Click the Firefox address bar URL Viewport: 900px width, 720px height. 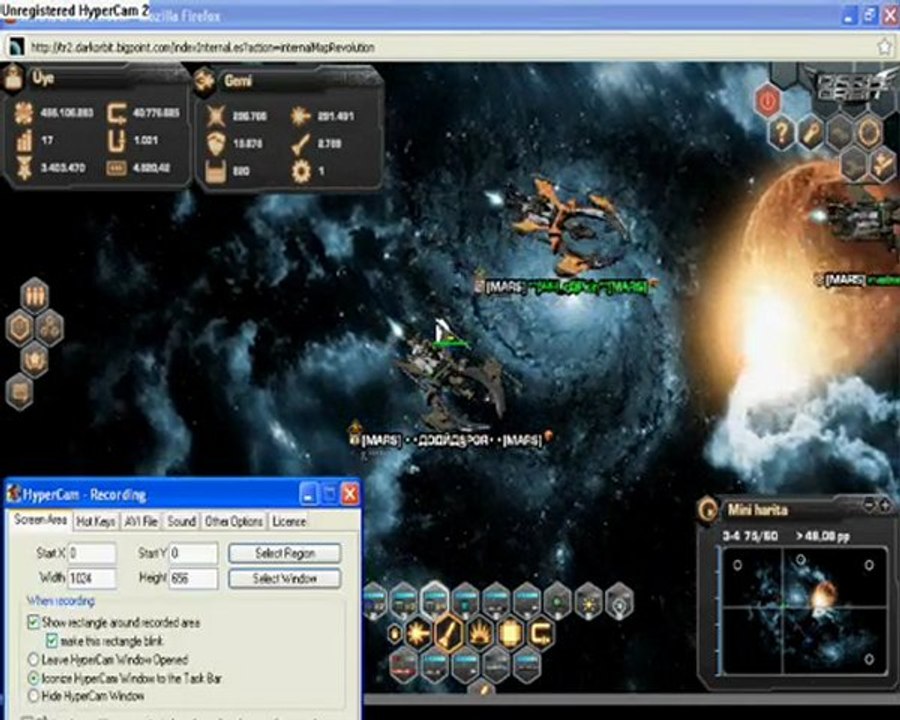point(202,48)
